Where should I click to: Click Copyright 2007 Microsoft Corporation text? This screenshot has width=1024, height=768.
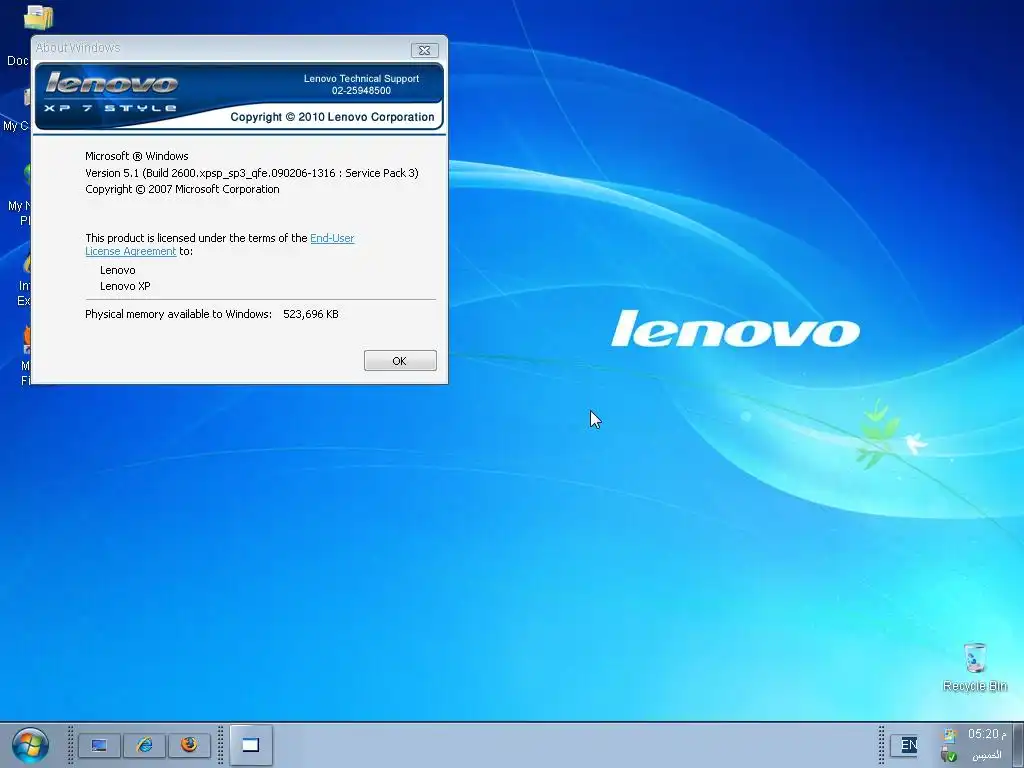click(182, 189)
